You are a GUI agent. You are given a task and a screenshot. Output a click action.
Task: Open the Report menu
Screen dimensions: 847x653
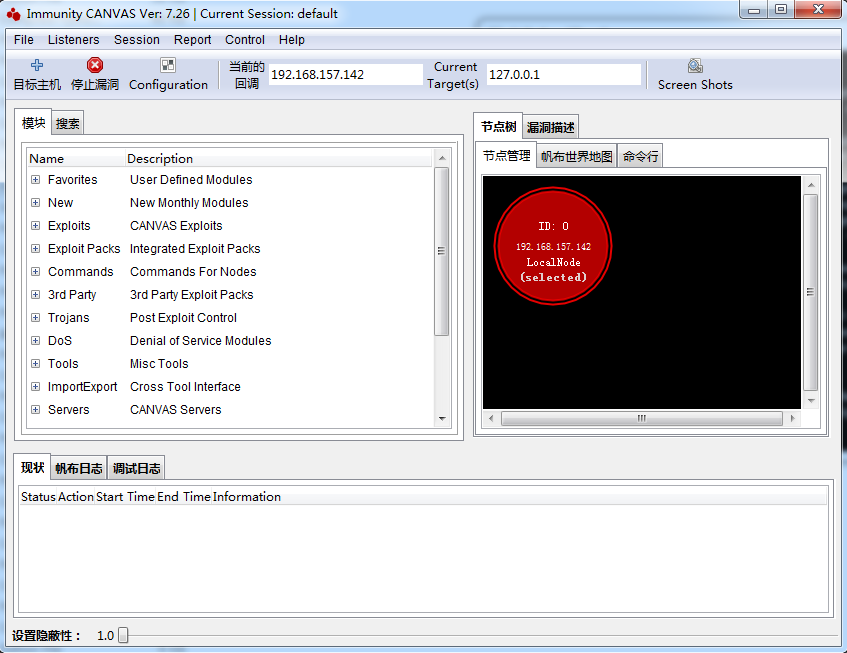pyautogui.click(x=192, y=40)
